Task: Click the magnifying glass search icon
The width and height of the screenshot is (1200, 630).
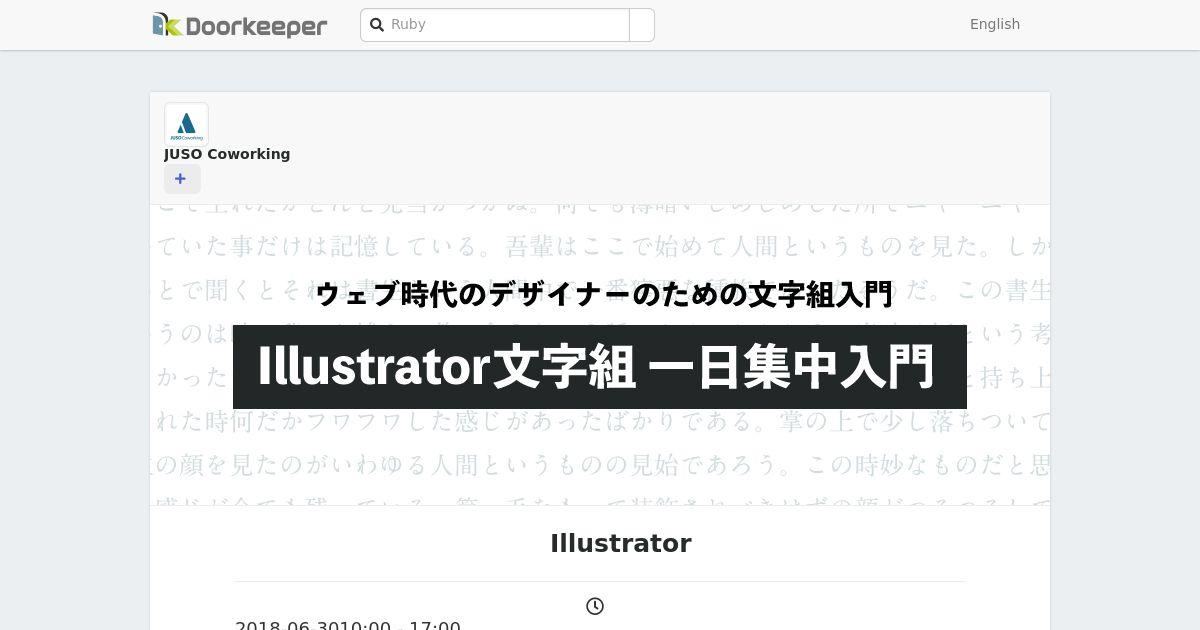Action: click(377, 25)
